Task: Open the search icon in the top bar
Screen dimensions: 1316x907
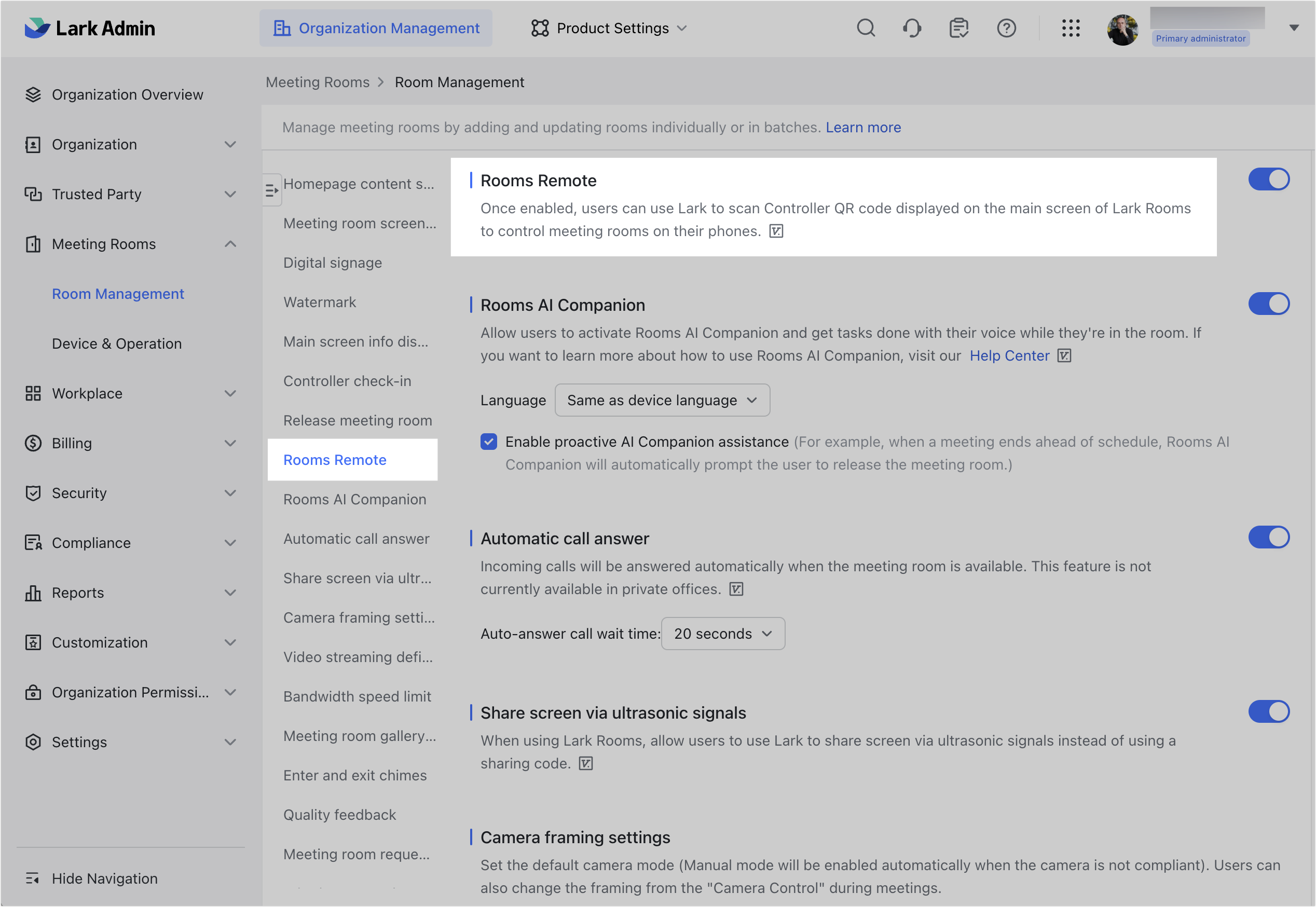Action: (866, 28)
